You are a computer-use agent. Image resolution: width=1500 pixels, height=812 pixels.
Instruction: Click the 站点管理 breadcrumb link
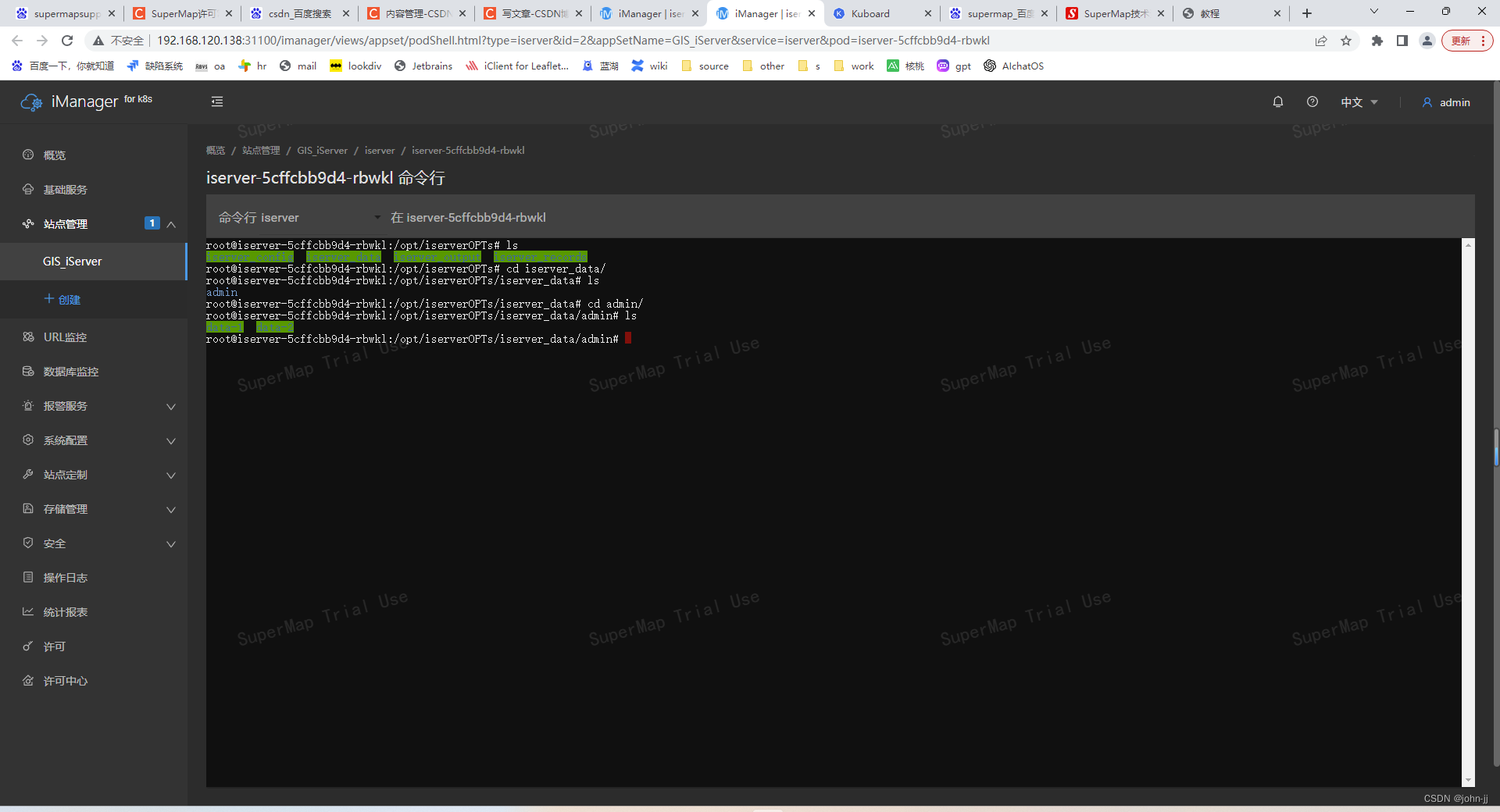pyautogui.click(x=261, y=151)
